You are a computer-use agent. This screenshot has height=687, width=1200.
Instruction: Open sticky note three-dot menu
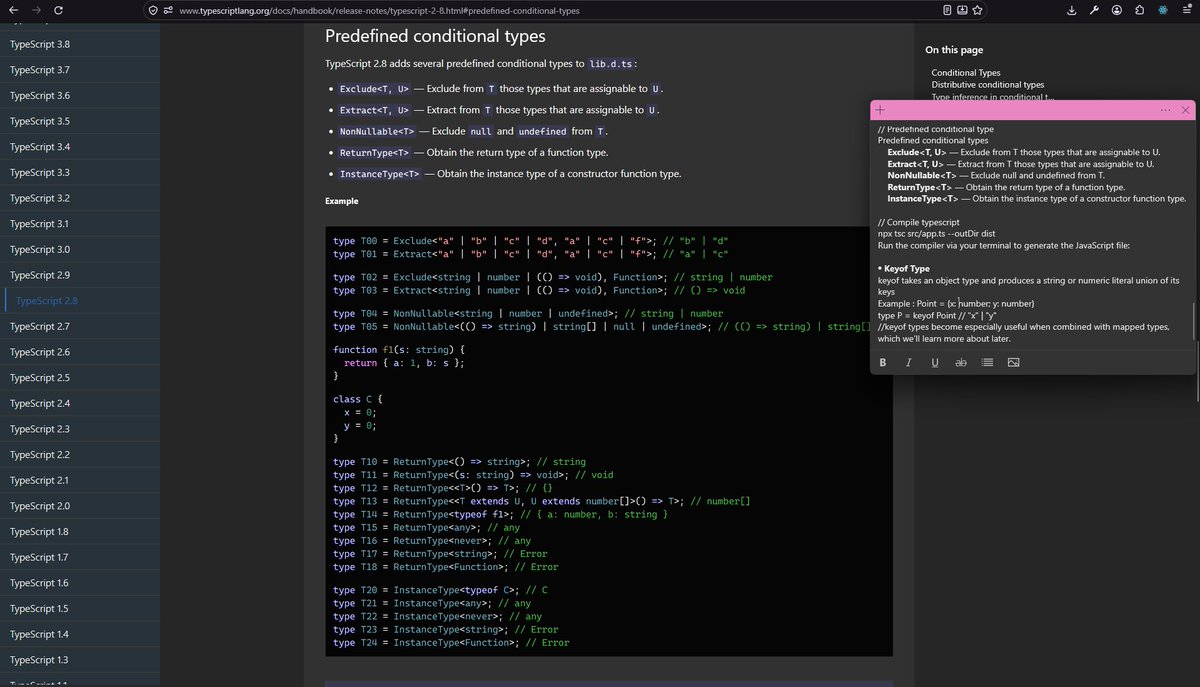click(x=1165, y=110)
